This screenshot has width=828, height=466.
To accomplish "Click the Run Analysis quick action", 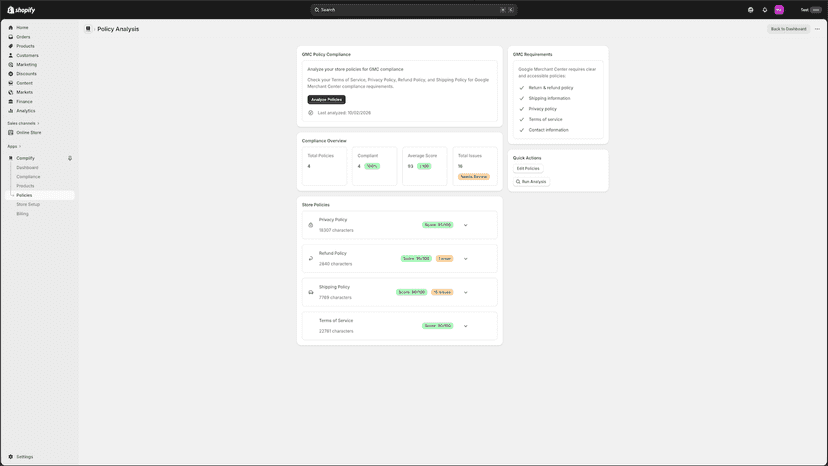I will point(531,182).
